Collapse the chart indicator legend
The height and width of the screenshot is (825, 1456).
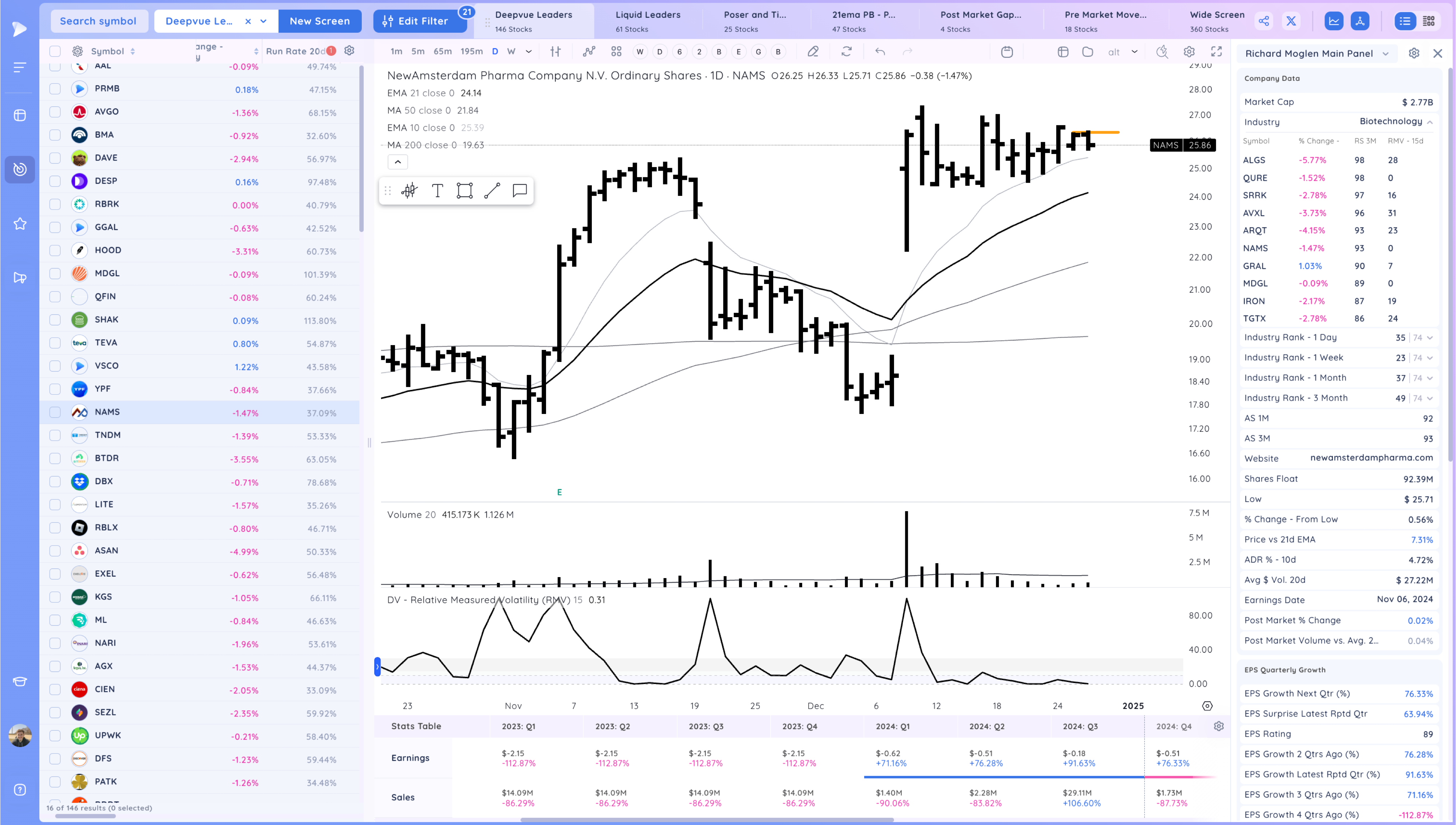(397, 162)
